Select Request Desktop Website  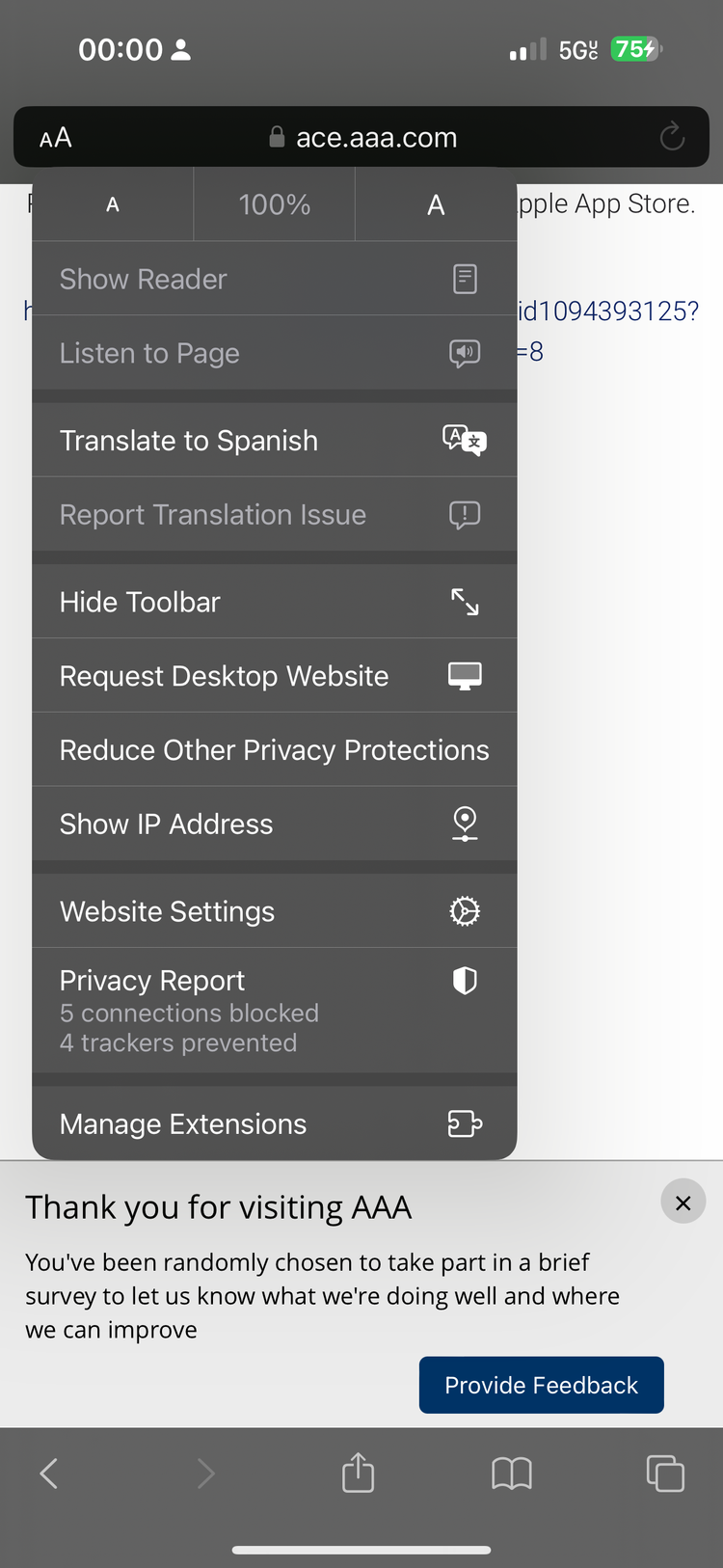tap(275, 676)
